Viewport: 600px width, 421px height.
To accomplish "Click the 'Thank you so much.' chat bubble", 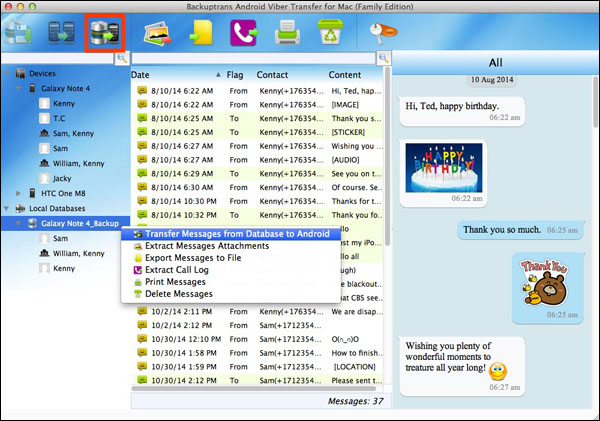I will pos(520,230).
